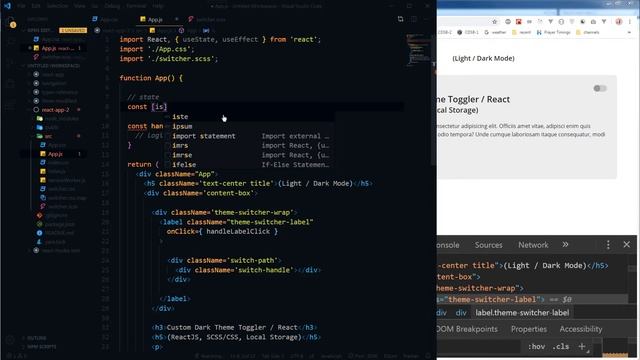Image resolution: width=640 pixels, height=360 pixels.
Task: Click the 'Light / Dark Mode' page heading
Action: click(483, 58)
